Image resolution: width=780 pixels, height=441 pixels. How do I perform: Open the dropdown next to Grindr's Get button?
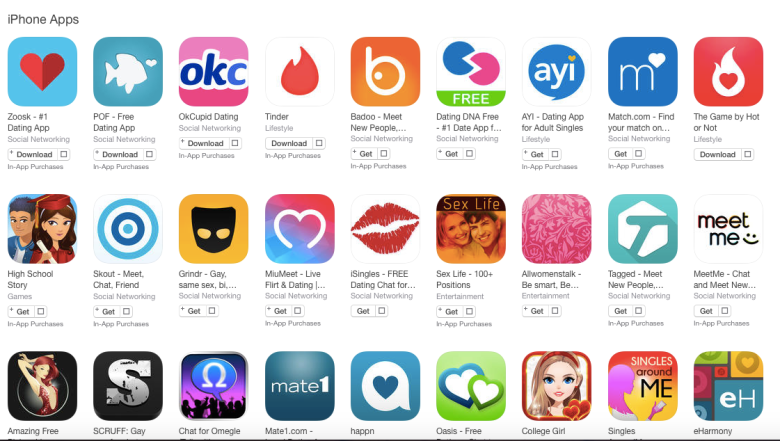(212, 311)
